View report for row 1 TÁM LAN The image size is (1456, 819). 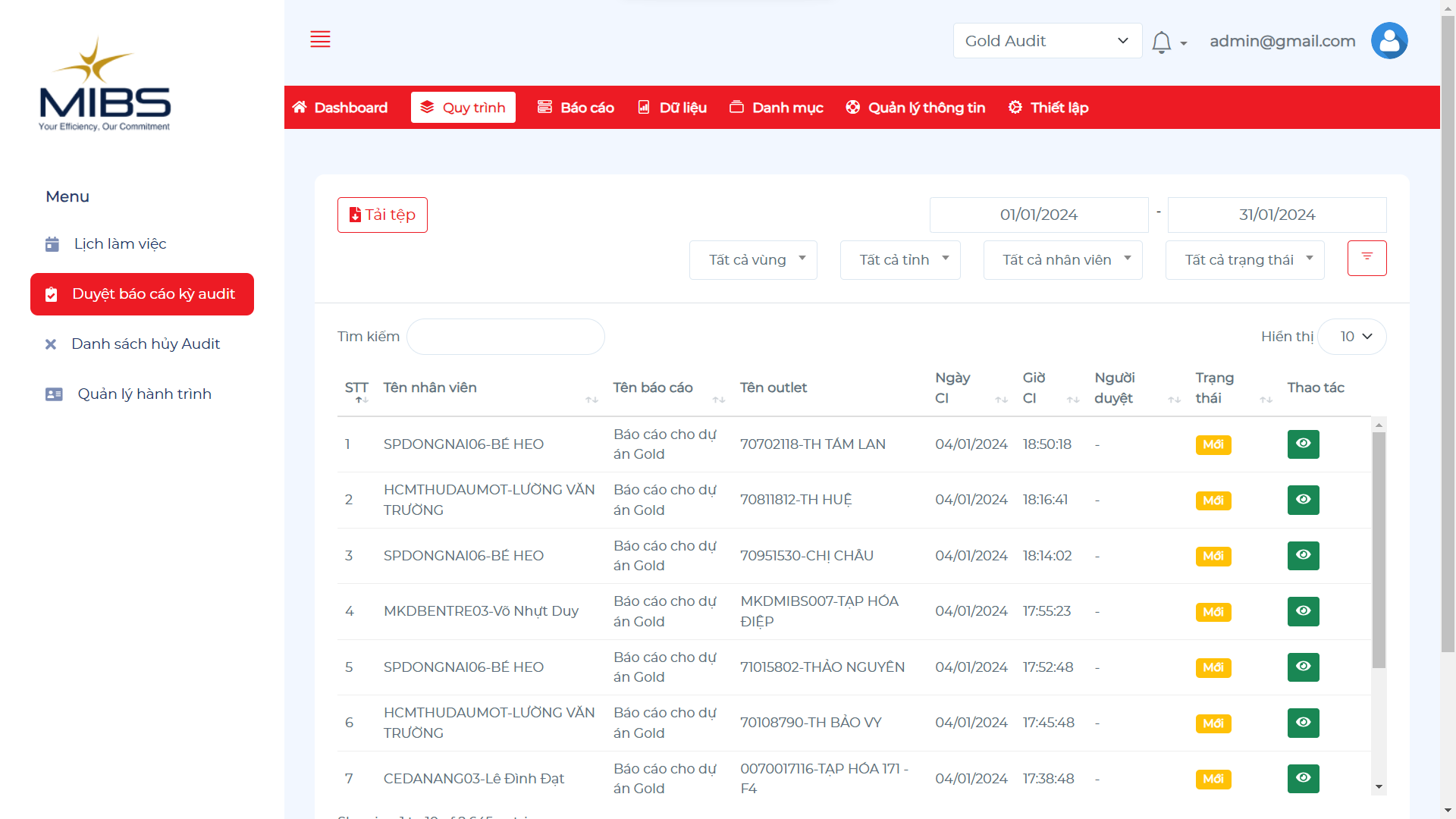[x=1303, y=444]
